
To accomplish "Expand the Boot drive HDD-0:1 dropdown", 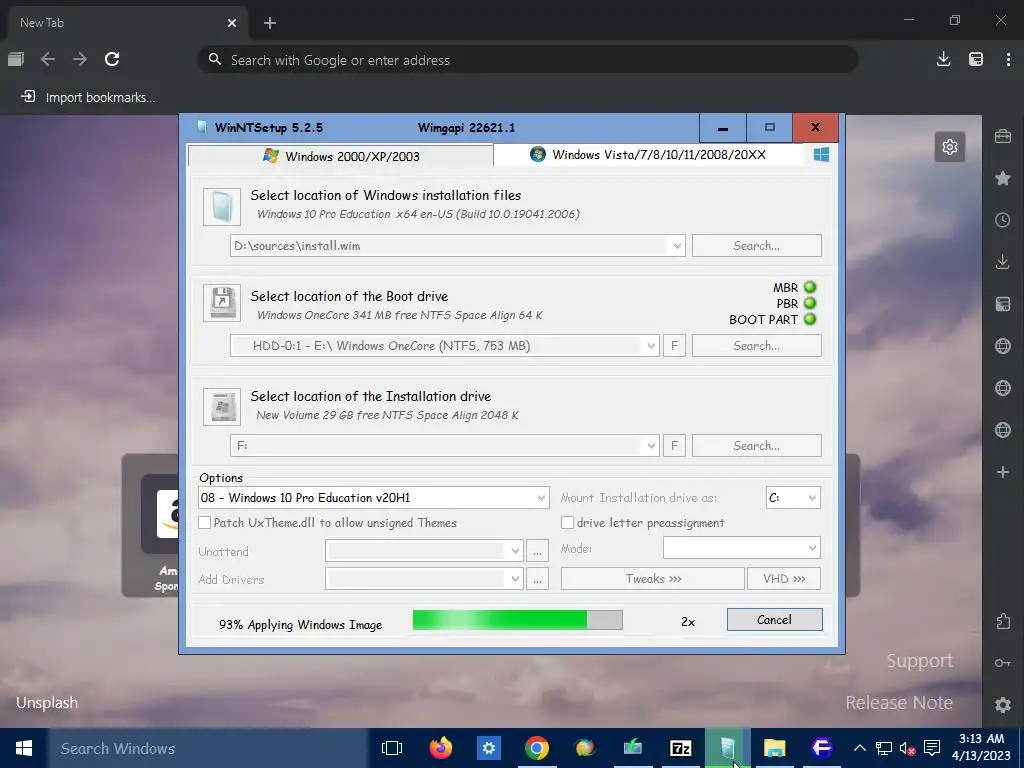I will (x=650, y=346).
